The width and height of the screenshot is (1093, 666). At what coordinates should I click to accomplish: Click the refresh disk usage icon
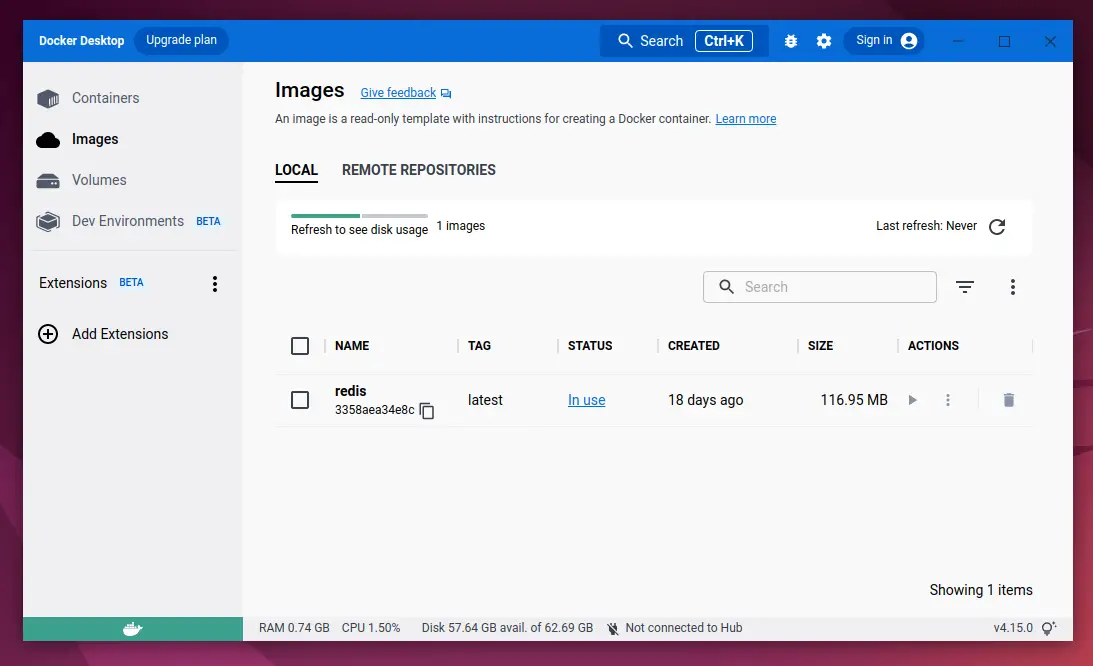pos(997,227)
